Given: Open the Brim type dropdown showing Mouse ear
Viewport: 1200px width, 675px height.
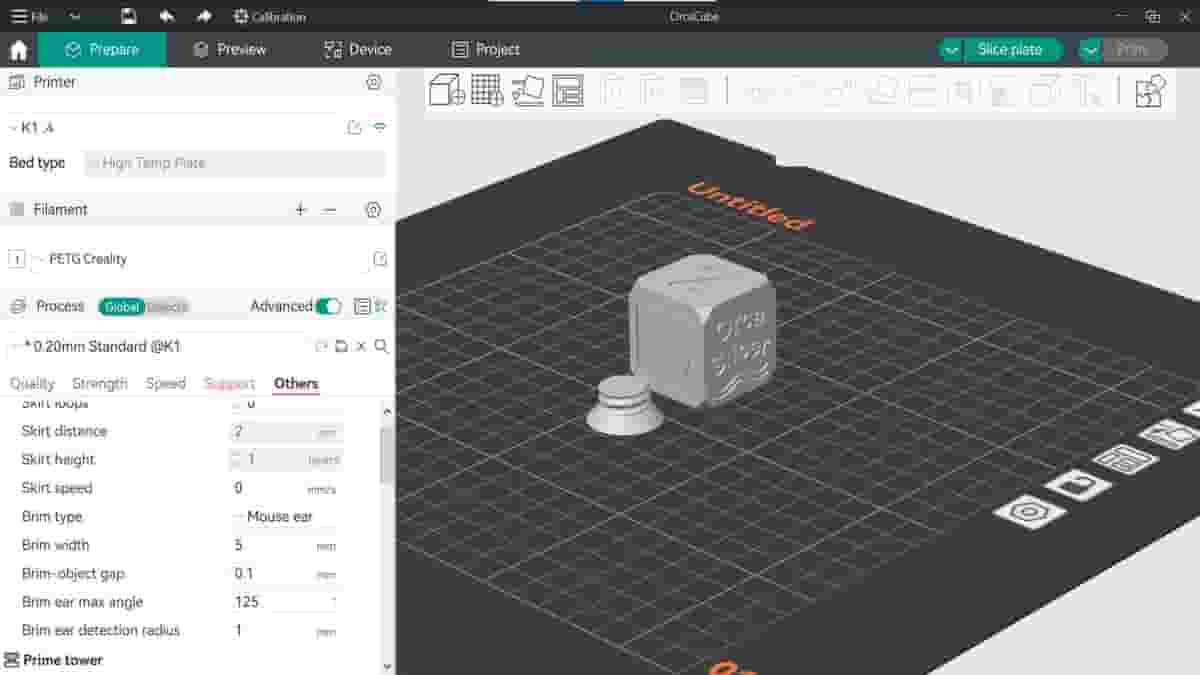Looking at the screenshot, I should tap(285, 516).
